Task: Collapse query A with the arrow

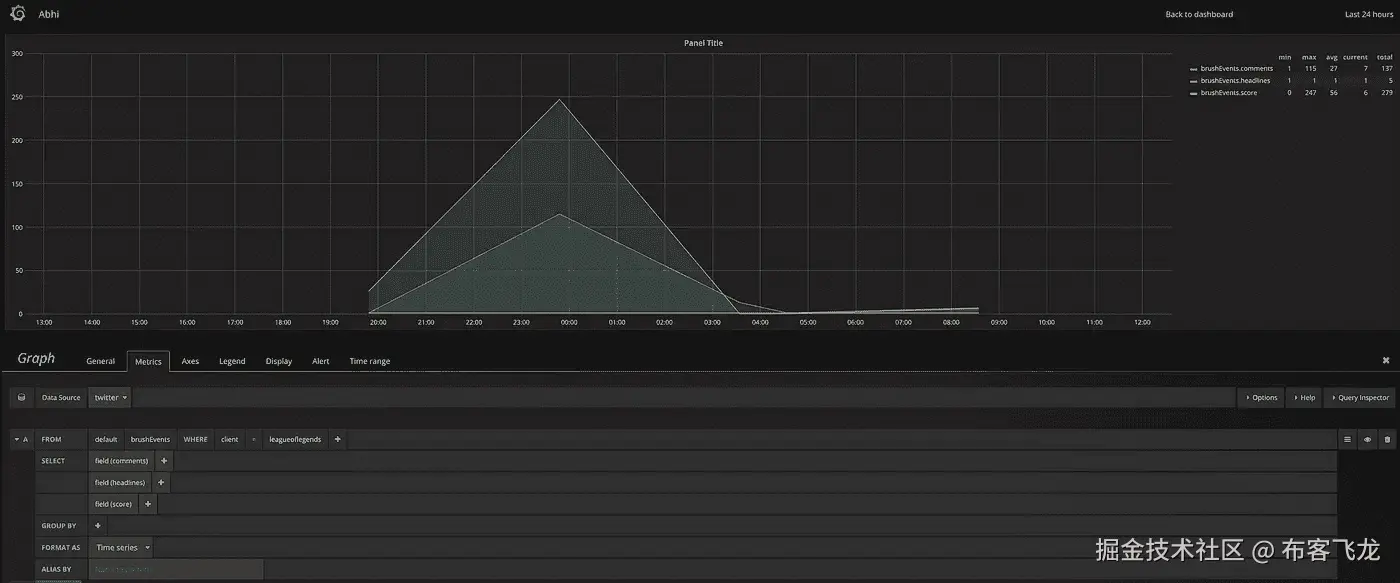Action: point(17,439)
